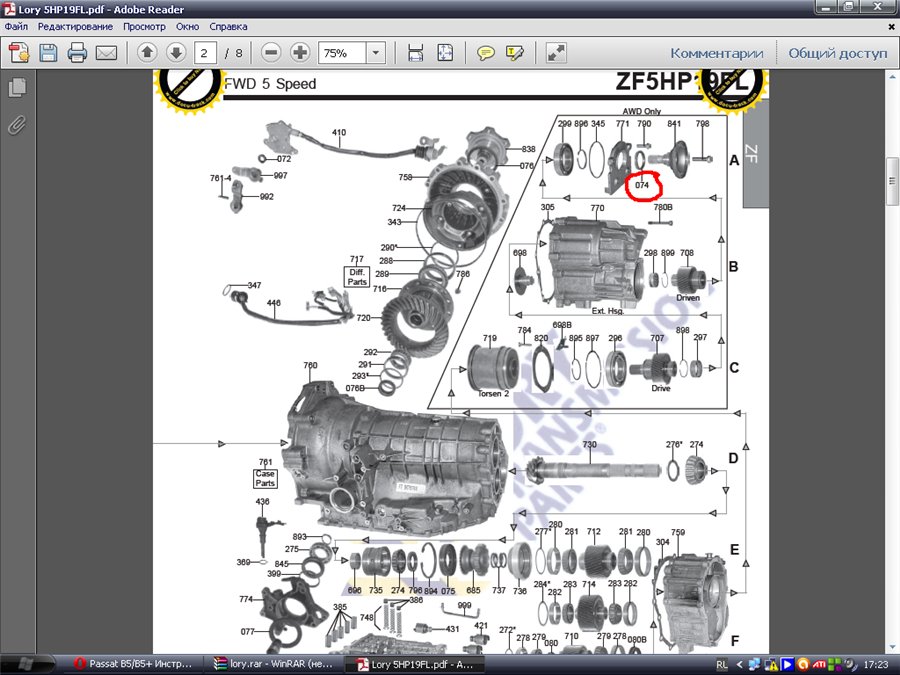Click RL language indicator in tray

tap(722, 665)
